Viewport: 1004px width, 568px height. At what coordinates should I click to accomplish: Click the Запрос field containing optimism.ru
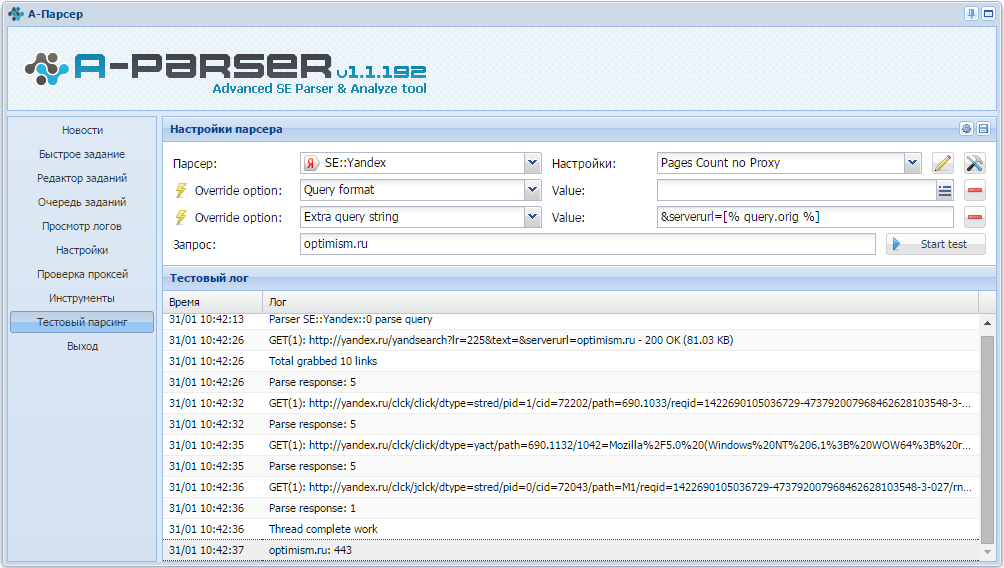587,244
